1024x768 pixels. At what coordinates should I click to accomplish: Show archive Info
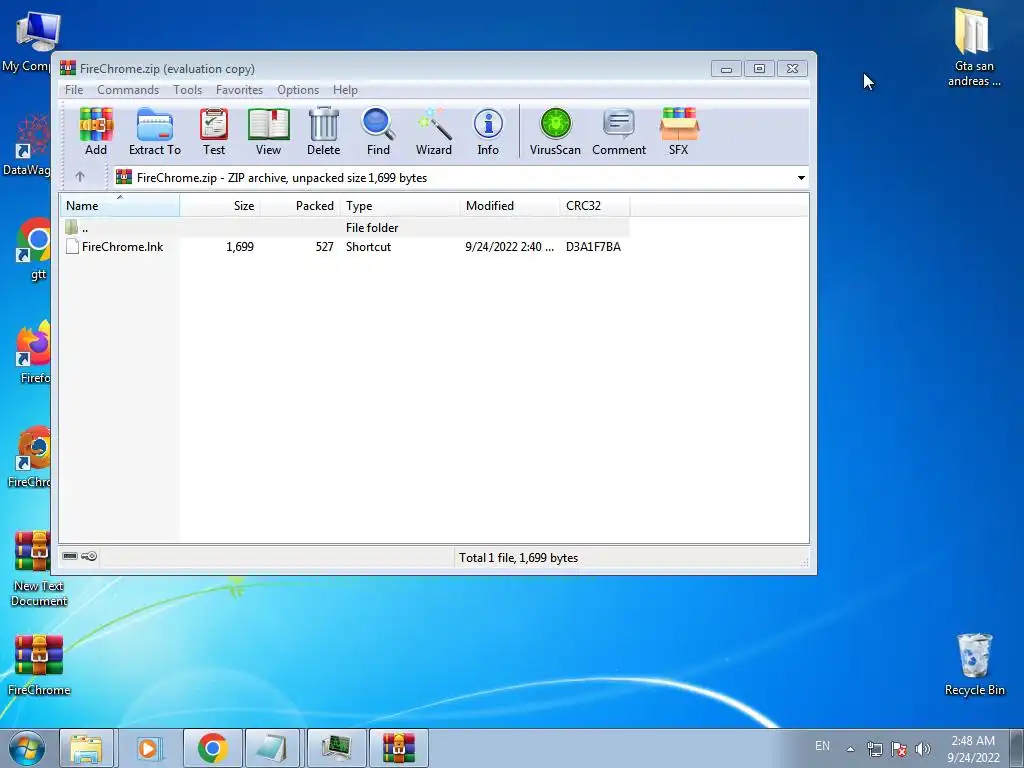(488, 131)
